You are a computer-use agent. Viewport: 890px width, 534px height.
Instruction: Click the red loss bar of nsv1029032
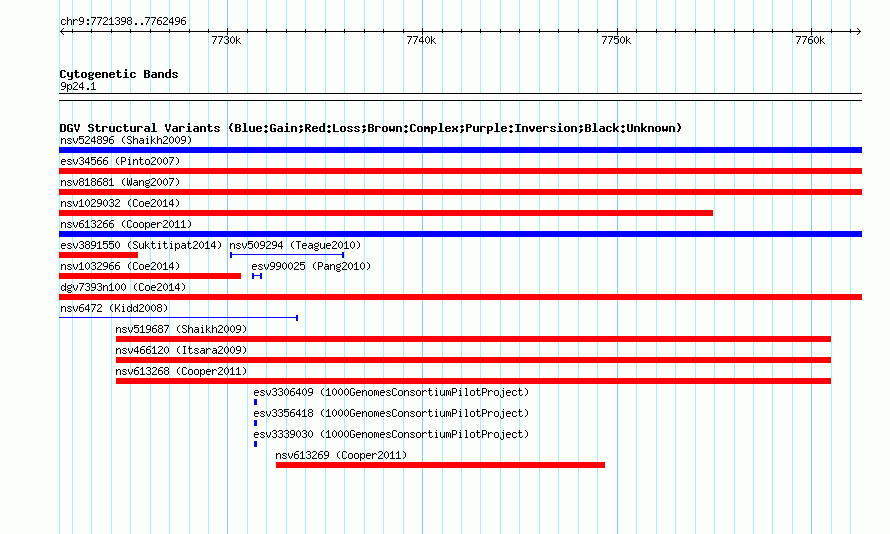tap(386, 213)
